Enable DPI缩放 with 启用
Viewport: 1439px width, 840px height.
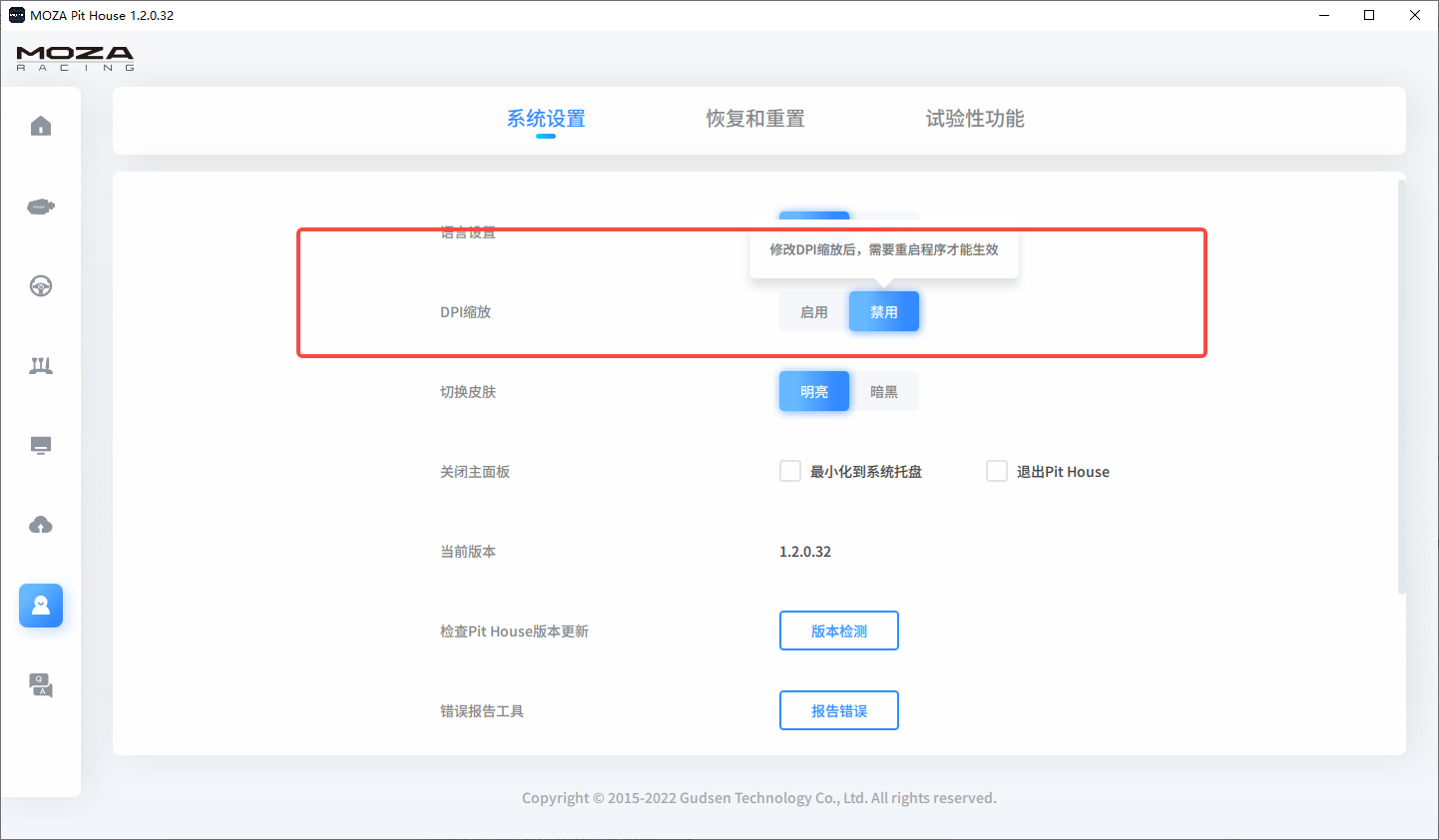pyautogui.click(x=814, y=312)
